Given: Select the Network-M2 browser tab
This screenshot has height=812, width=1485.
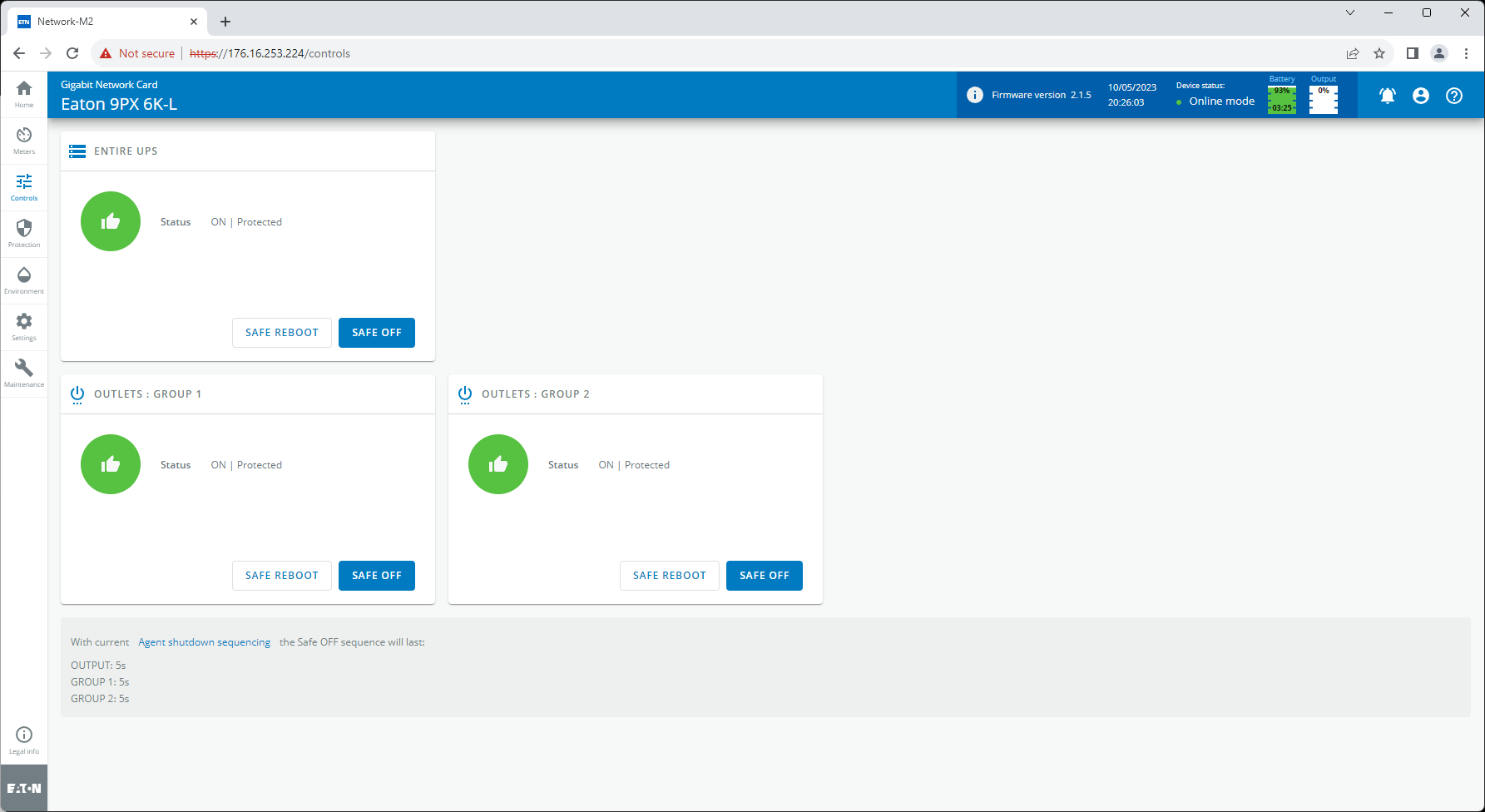Looking at the screenshot, I should tap(108, 22).
